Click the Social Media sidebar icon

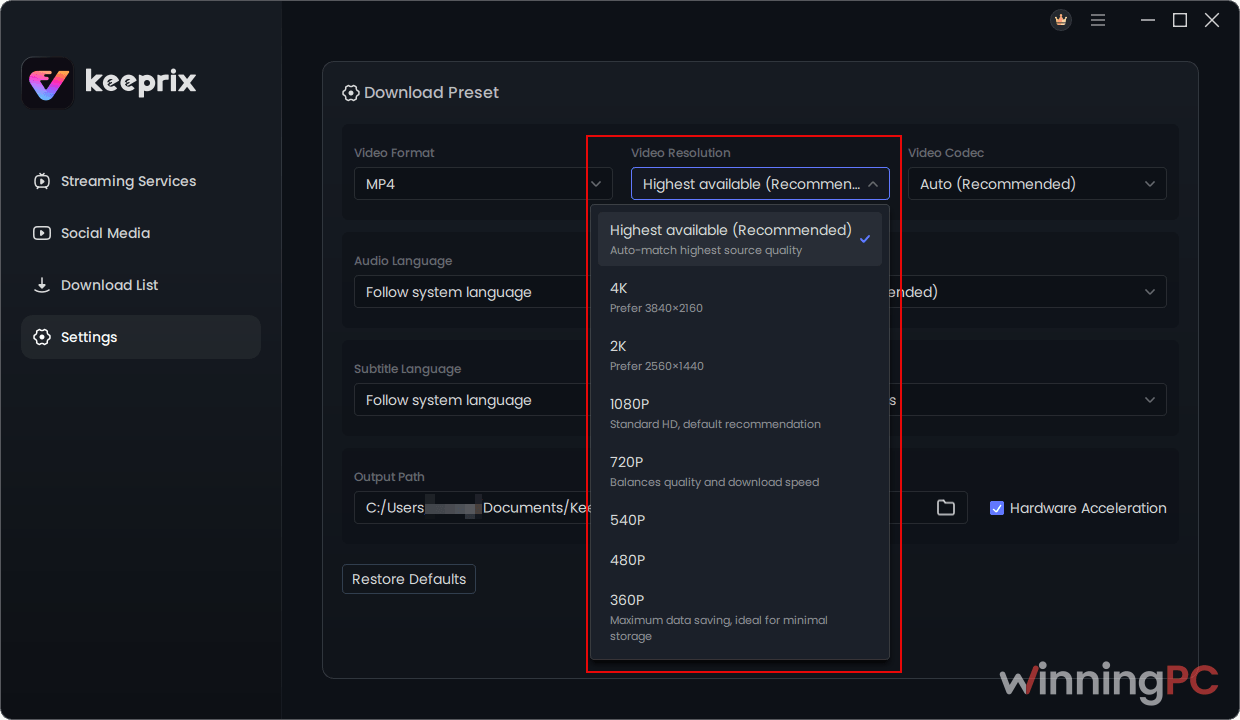click(42, 233)
